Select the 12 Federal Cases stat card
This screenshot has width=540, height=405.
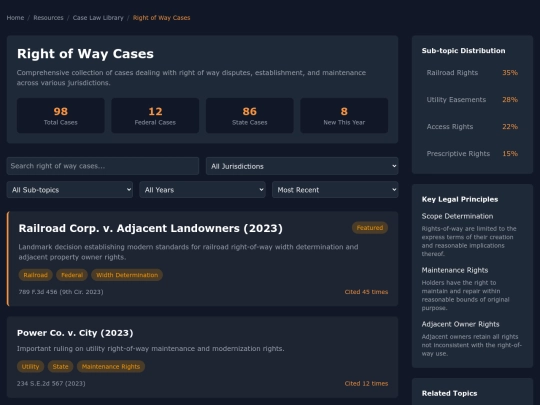pos(155,116)
